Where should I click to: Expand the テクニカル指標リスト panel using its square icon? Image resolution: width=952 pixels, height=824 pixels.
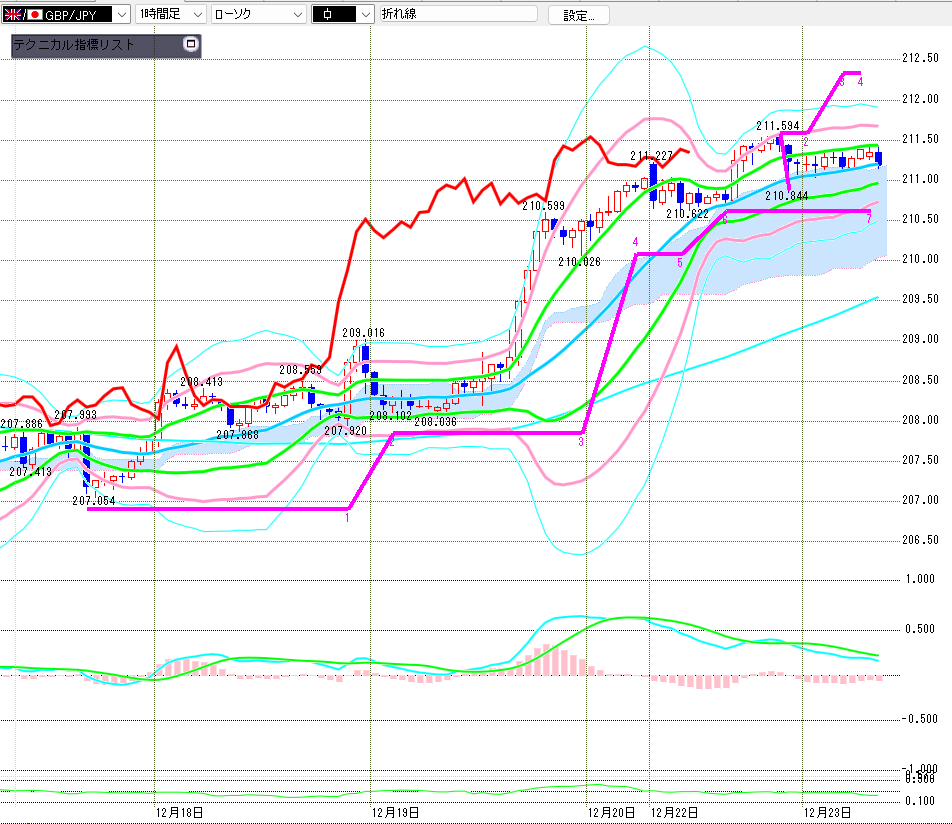tap(191, 44)
